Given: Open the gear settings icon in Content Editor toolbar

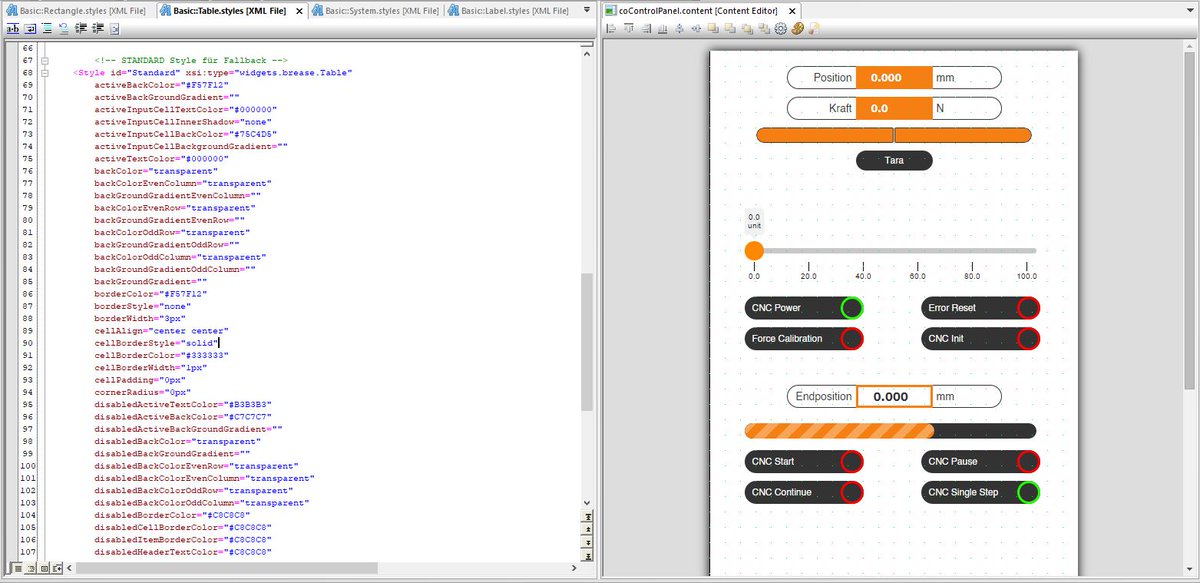Looking at the screenshot, I should pos(781,28).
